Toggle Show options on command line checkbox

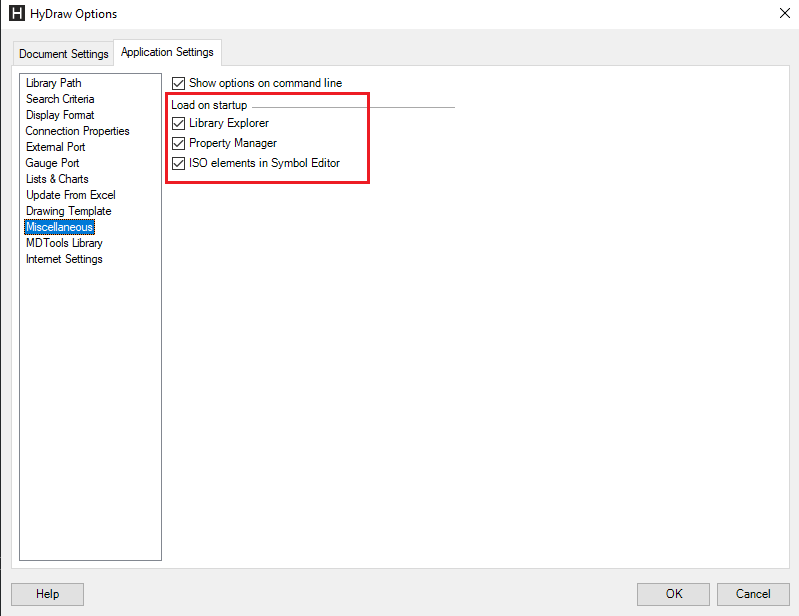(x=179, y=83)
